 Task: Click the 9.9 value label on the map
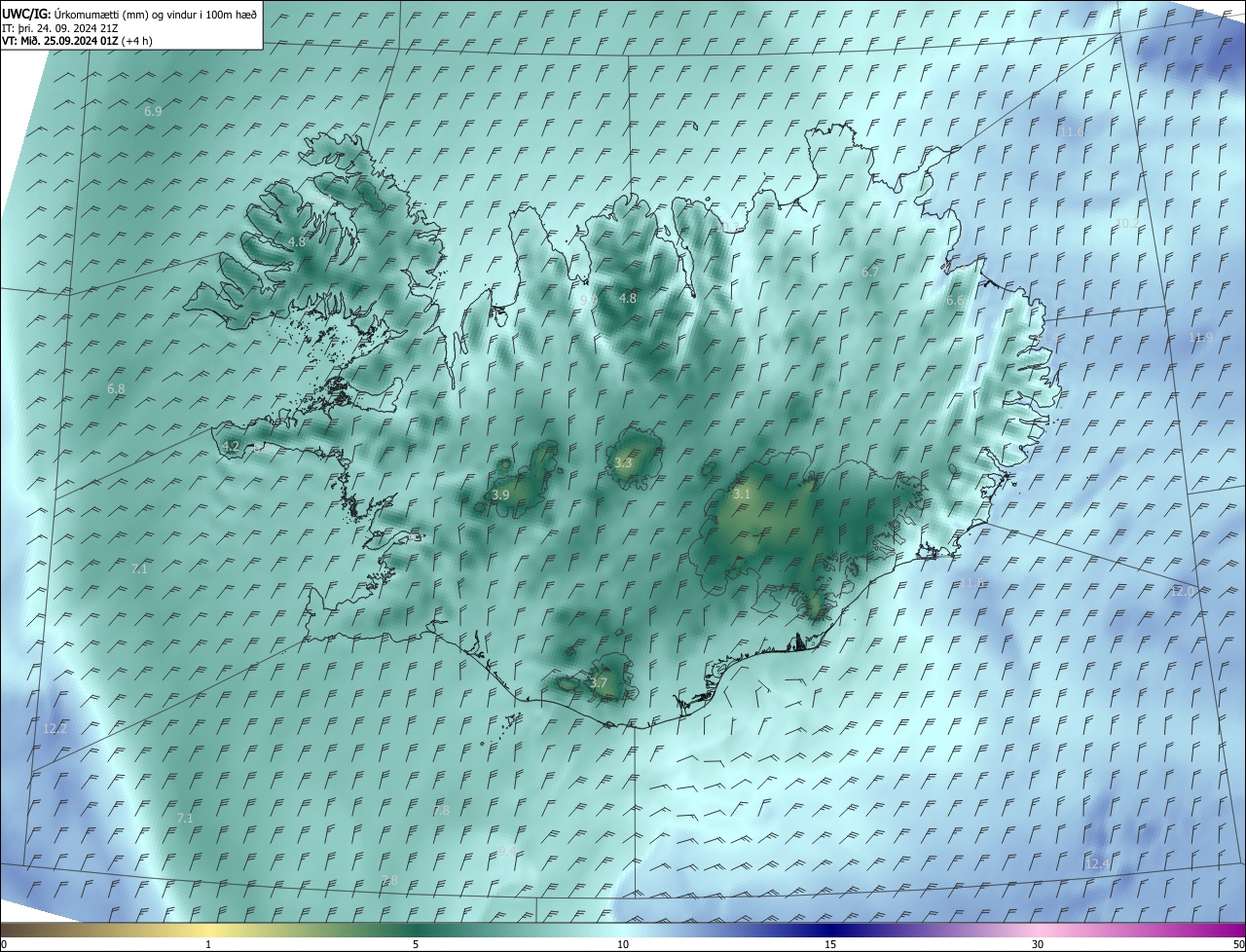click(x=589, y=301)
